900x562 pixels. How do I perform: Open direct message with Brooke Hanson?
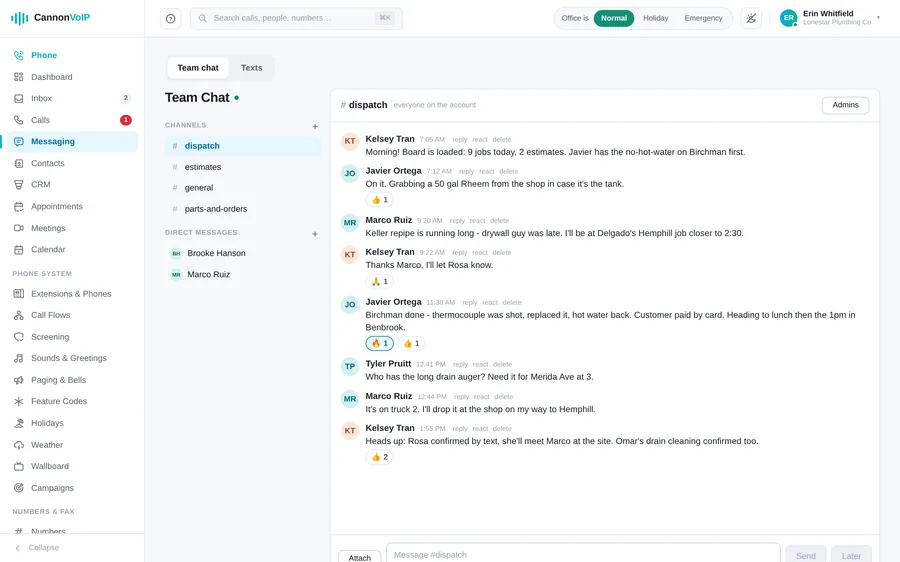(x=243, y=253)
